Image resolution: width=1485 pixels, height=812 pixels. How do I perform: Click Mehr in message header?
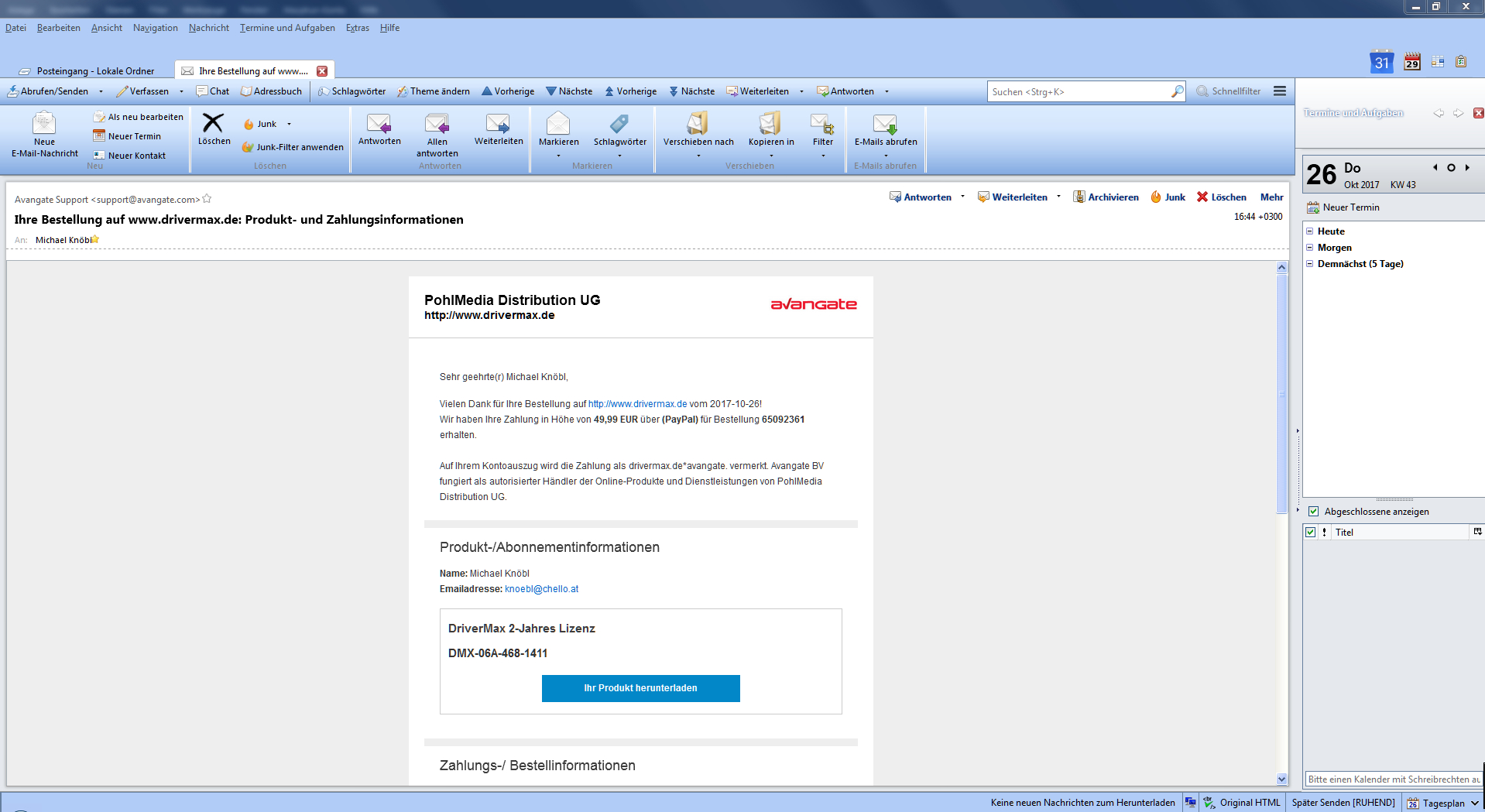1271,197
